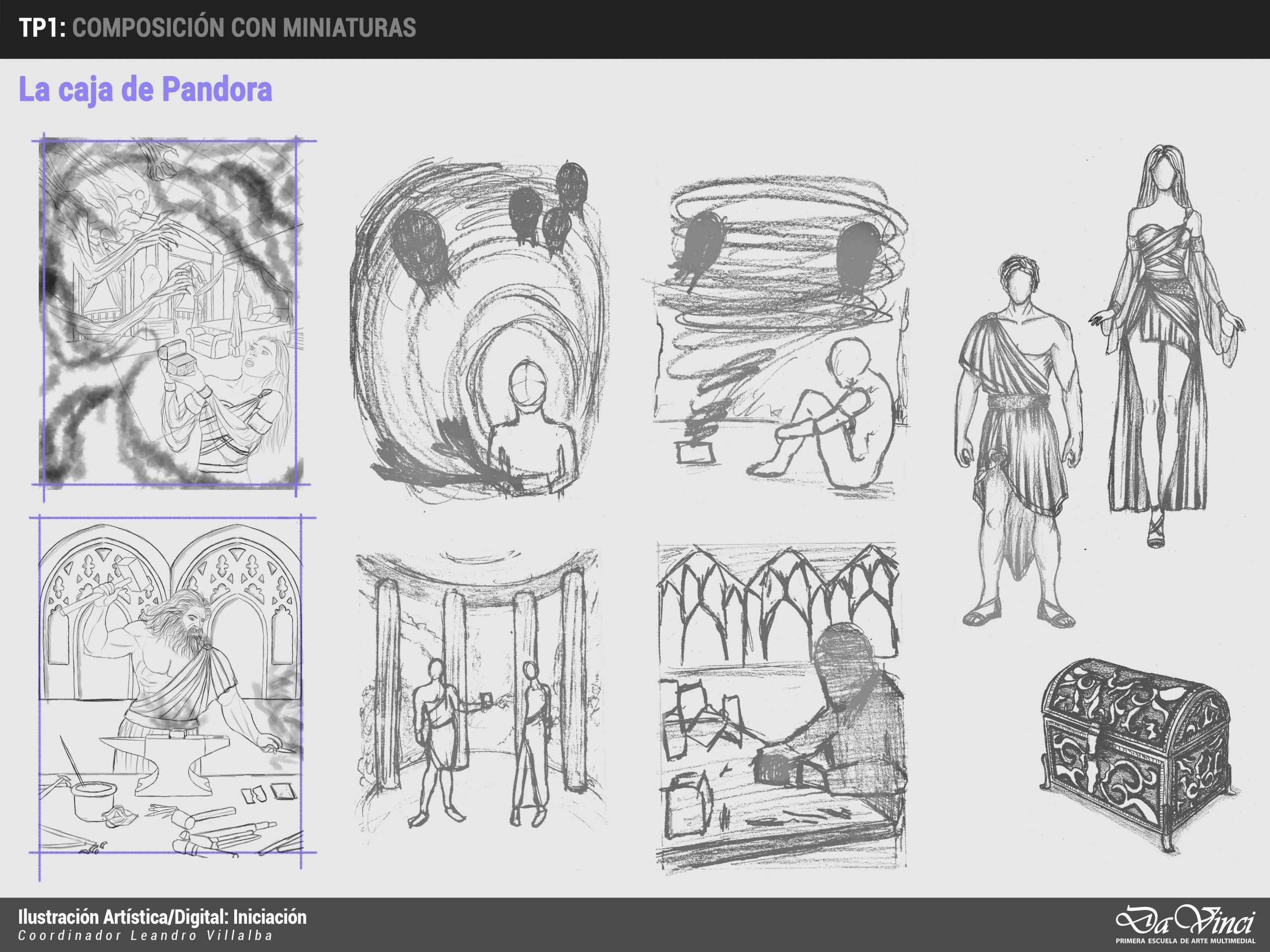This screenshot has width=1270, height=952.
Task: Open the Pandora holding box illustration
Action: (171, 313)
